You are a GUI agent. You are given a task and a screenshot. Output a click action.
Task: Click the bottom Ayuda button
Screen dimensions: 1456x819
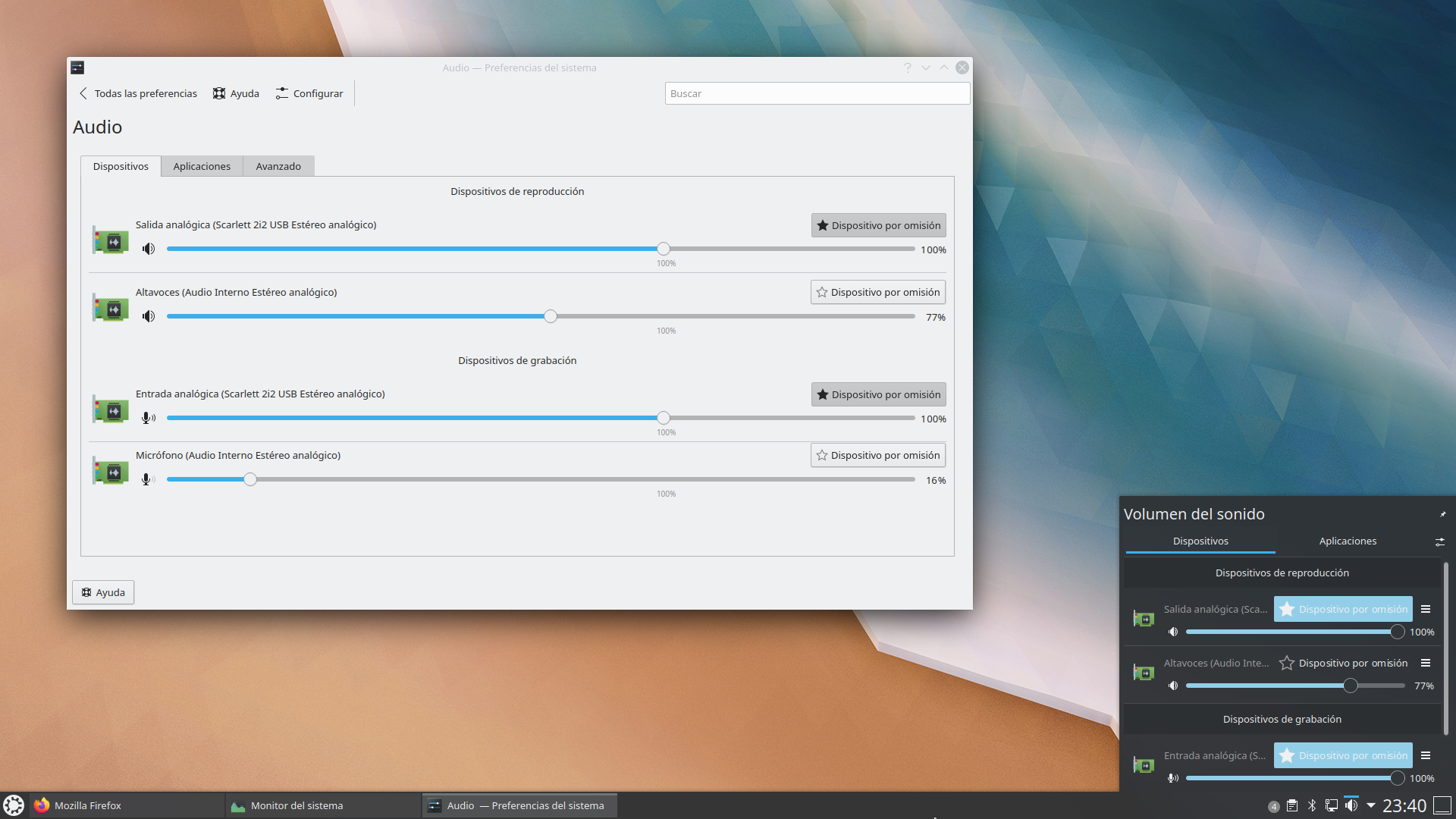(x=103, y=592)
